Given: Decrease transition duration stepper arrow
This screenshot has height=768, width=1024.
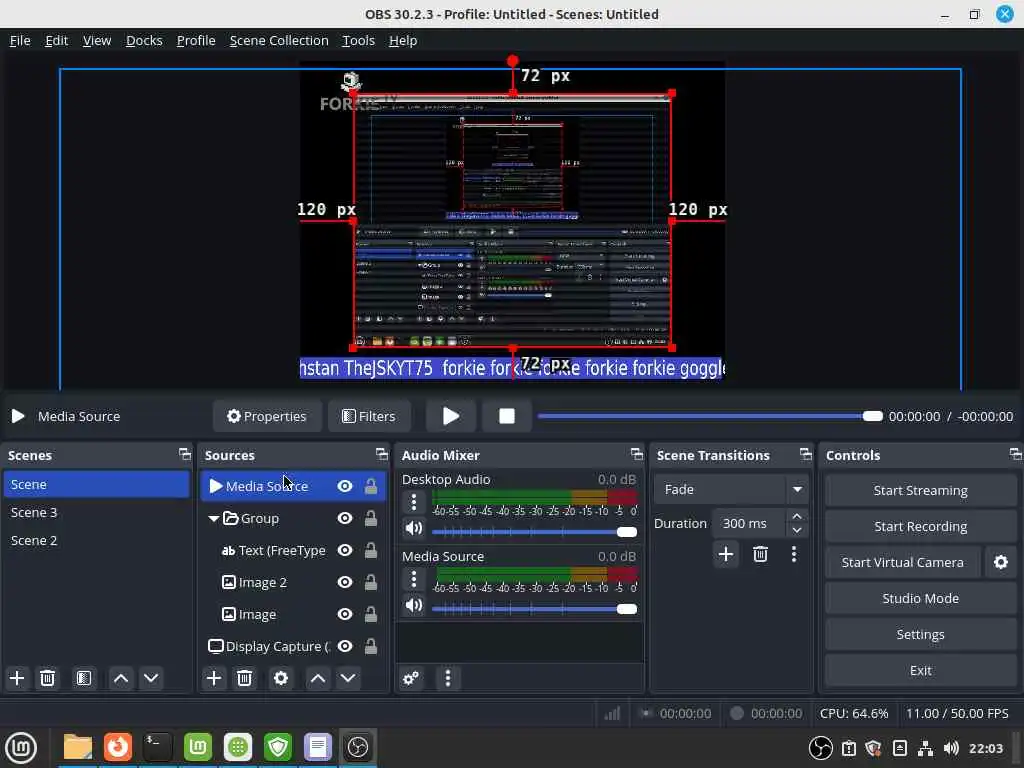Looking at the screenshot, I should (797, 530).
